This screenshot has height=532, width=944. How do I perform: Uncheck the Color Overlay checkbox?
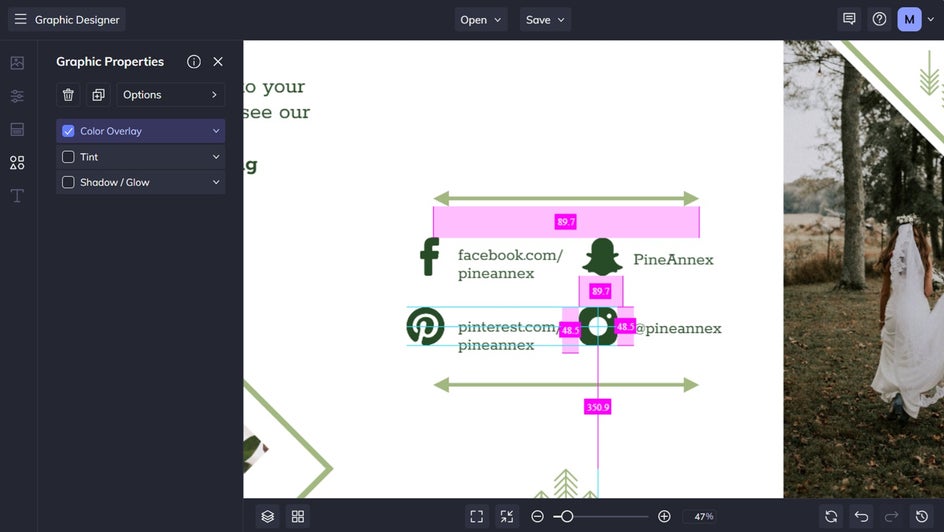68,131
